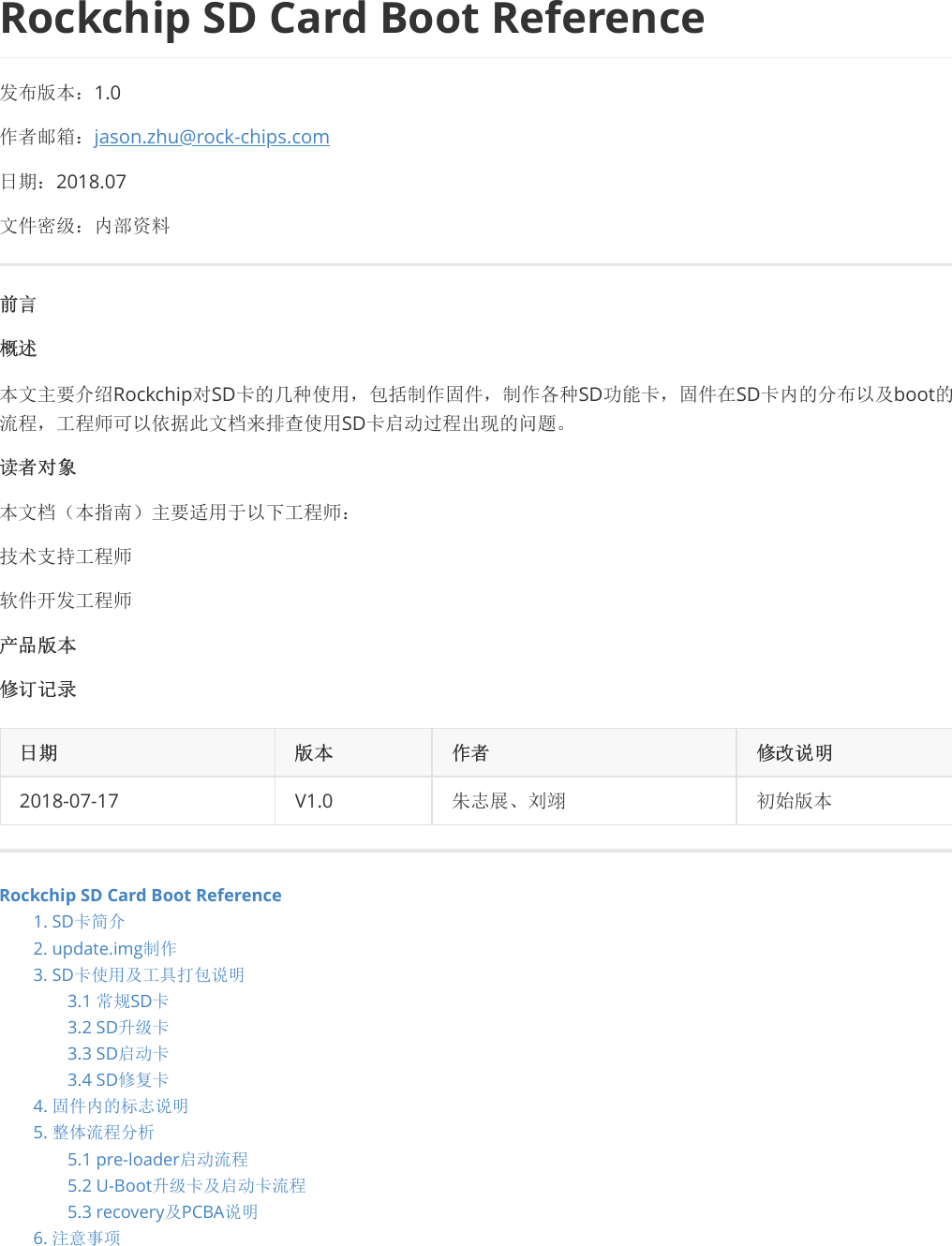Click the 概述 heading

click(x=19, y=349)
